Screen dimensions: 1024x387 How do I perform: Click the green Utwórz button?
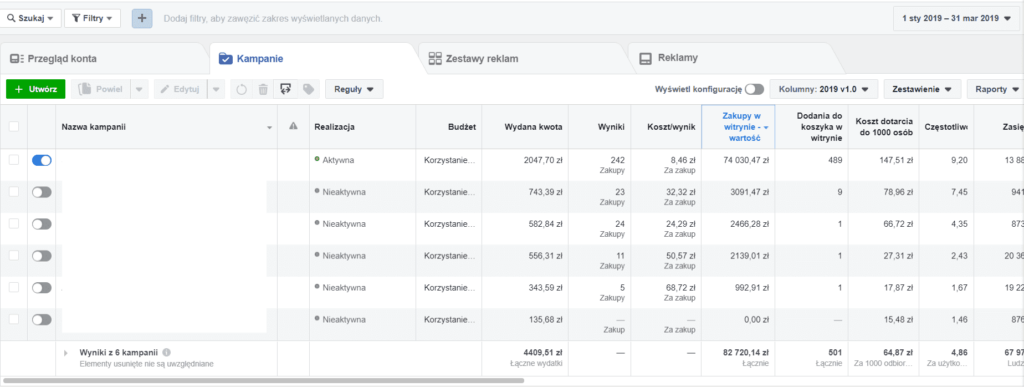(x=36, y=89)
